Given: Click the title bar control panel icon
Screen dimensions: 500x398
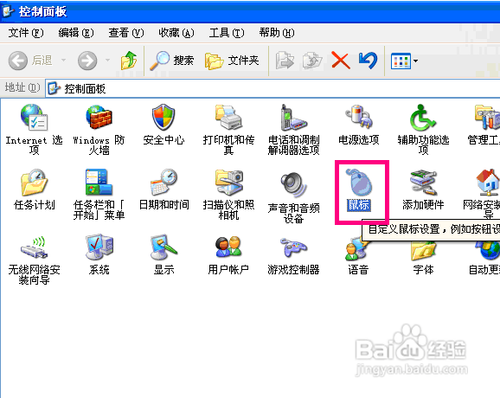Looking at the screenshot, I should [9, 11].
